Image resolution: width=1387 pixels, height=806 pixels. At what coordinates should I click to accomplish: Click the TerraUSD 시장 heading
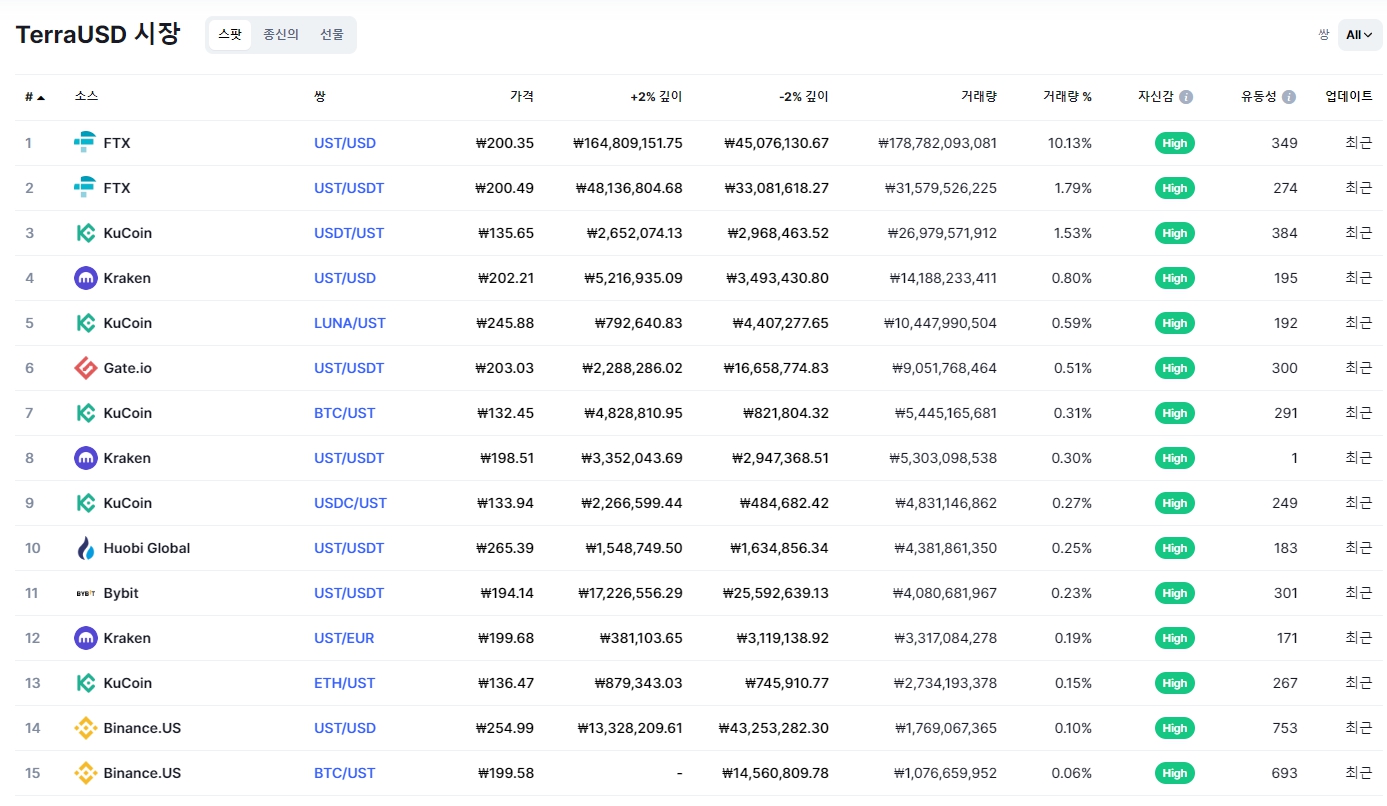(98, 34)
